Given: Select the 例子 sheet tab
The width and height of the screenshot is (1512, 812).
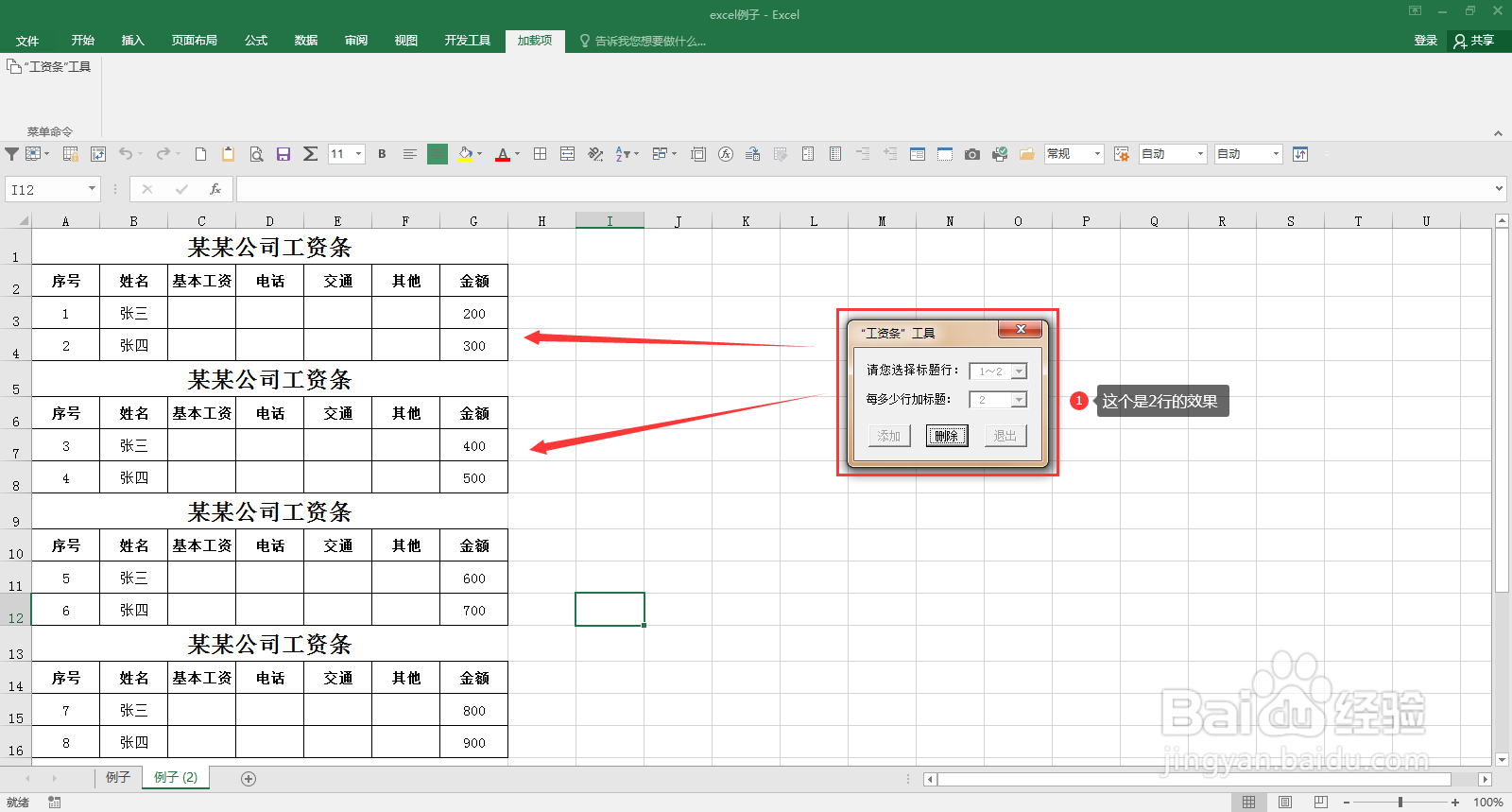Looking at the screenshot, I should (x=118, y=777).
